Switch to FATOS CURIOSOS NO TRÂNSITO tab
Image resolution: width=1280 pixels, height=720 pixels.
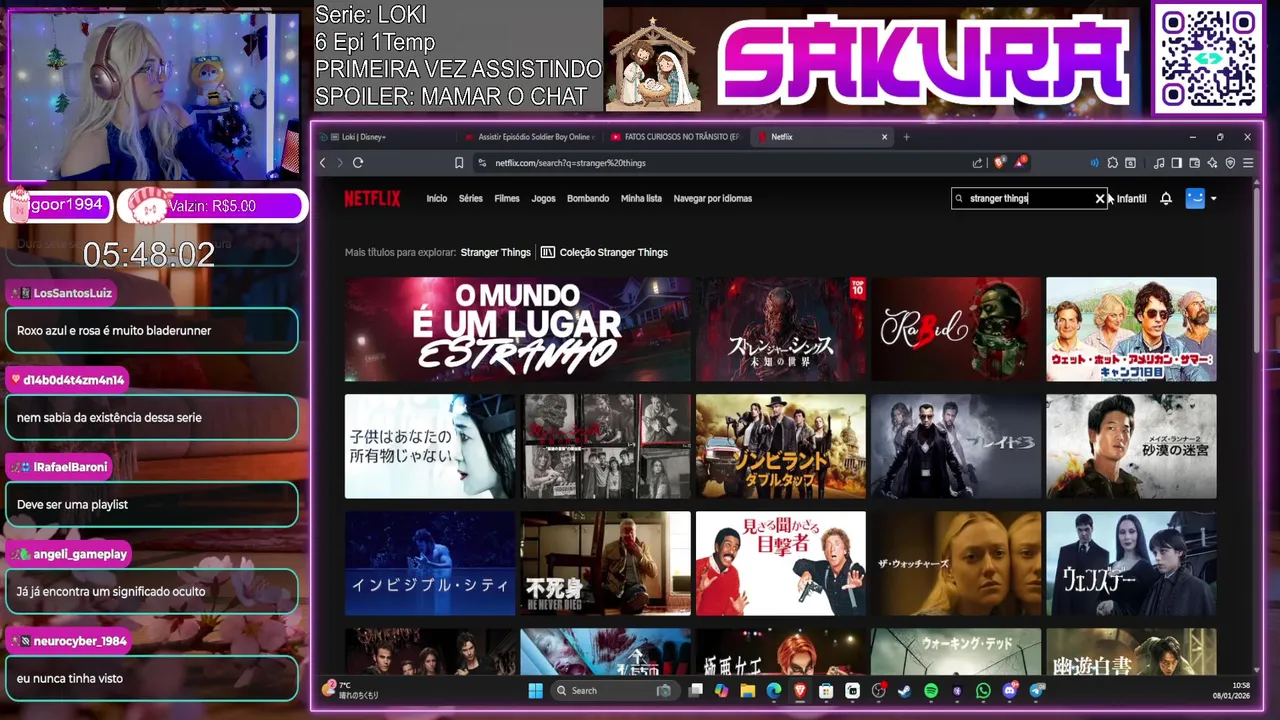(676, 137)
